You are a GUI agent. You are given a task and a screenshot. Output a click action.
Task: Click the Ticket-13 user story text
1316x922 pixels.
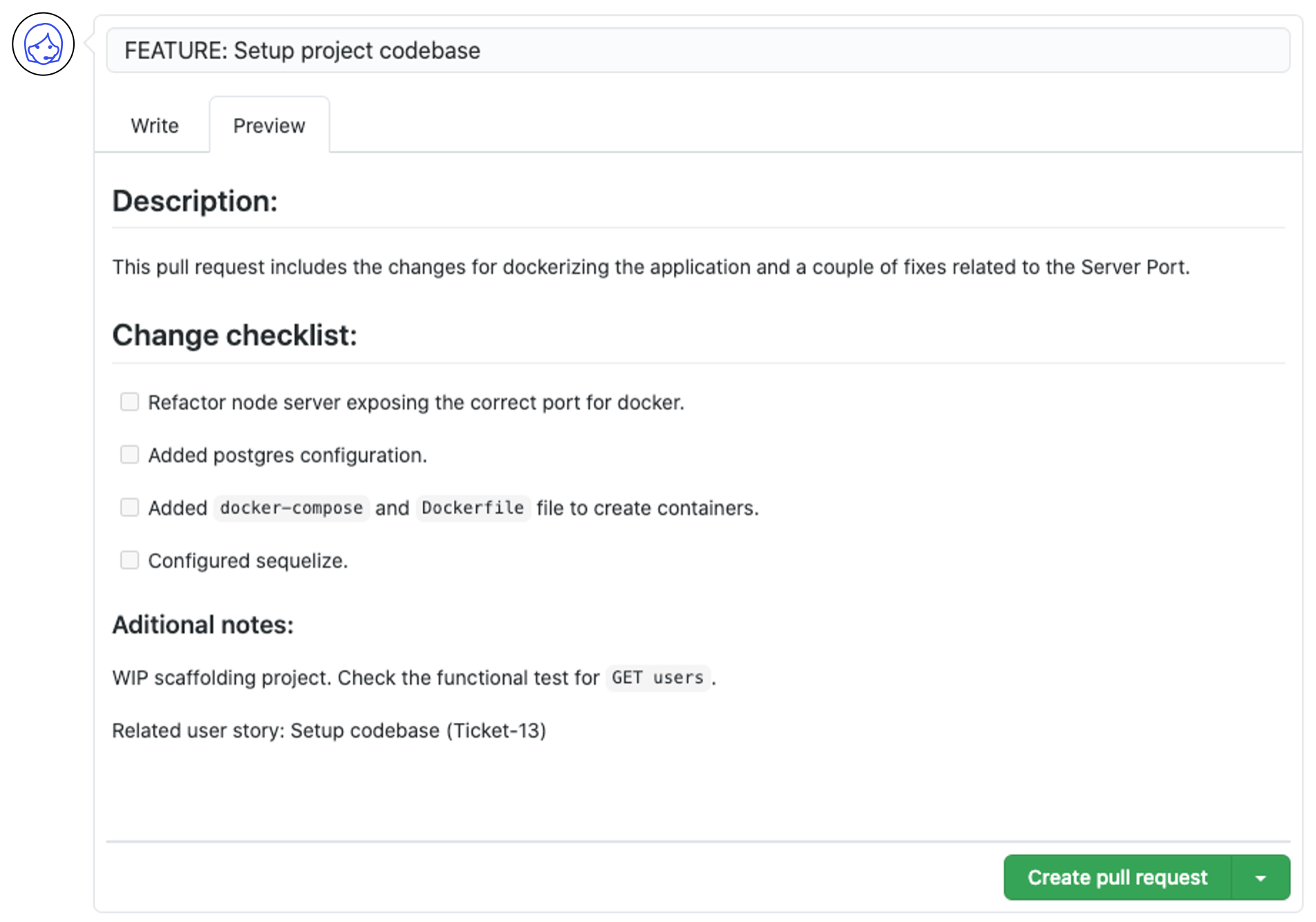tap(329, 731)
